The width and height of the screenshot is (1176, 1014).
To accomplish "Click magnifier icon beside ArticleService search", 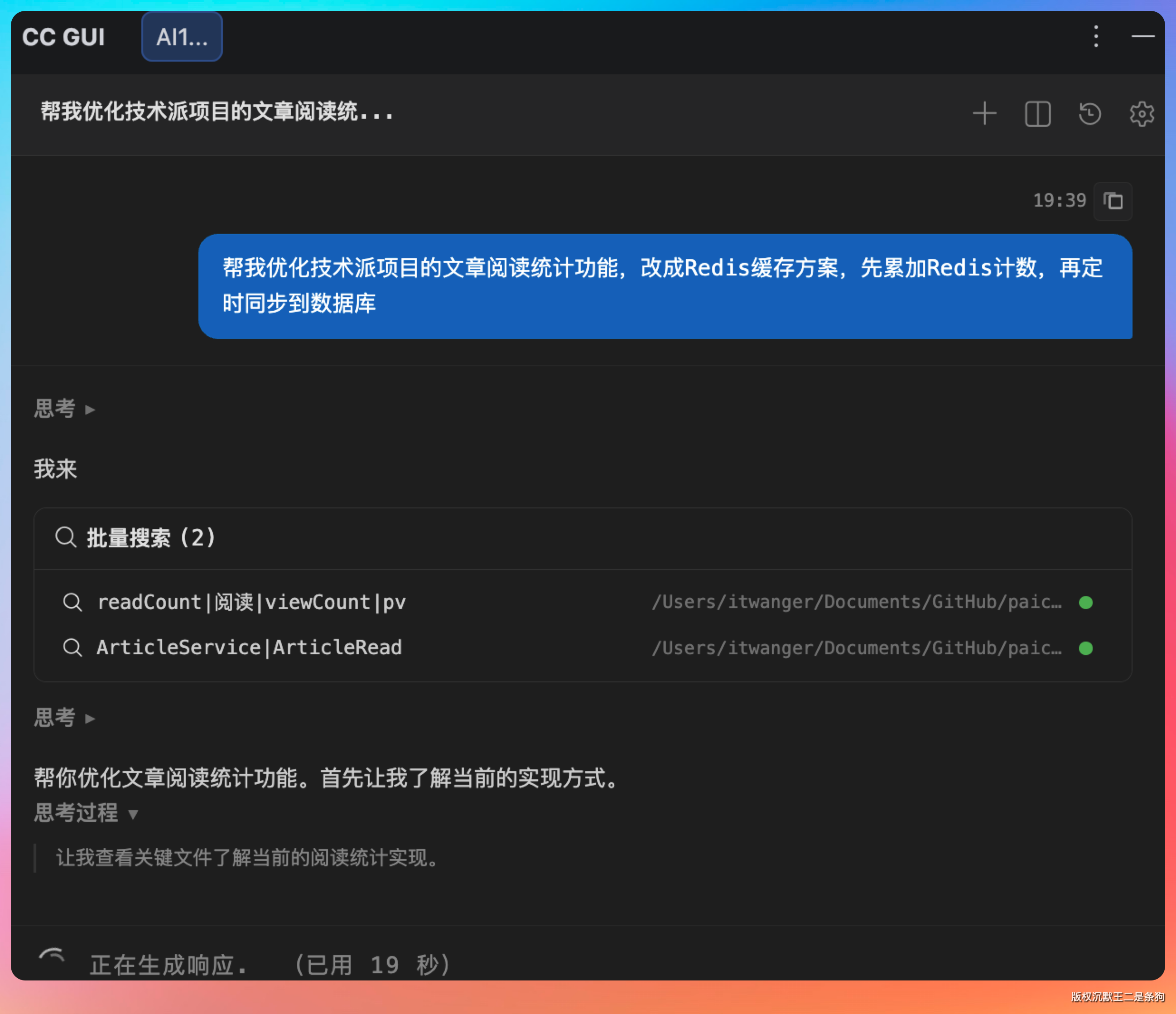I will pos(72,647).
